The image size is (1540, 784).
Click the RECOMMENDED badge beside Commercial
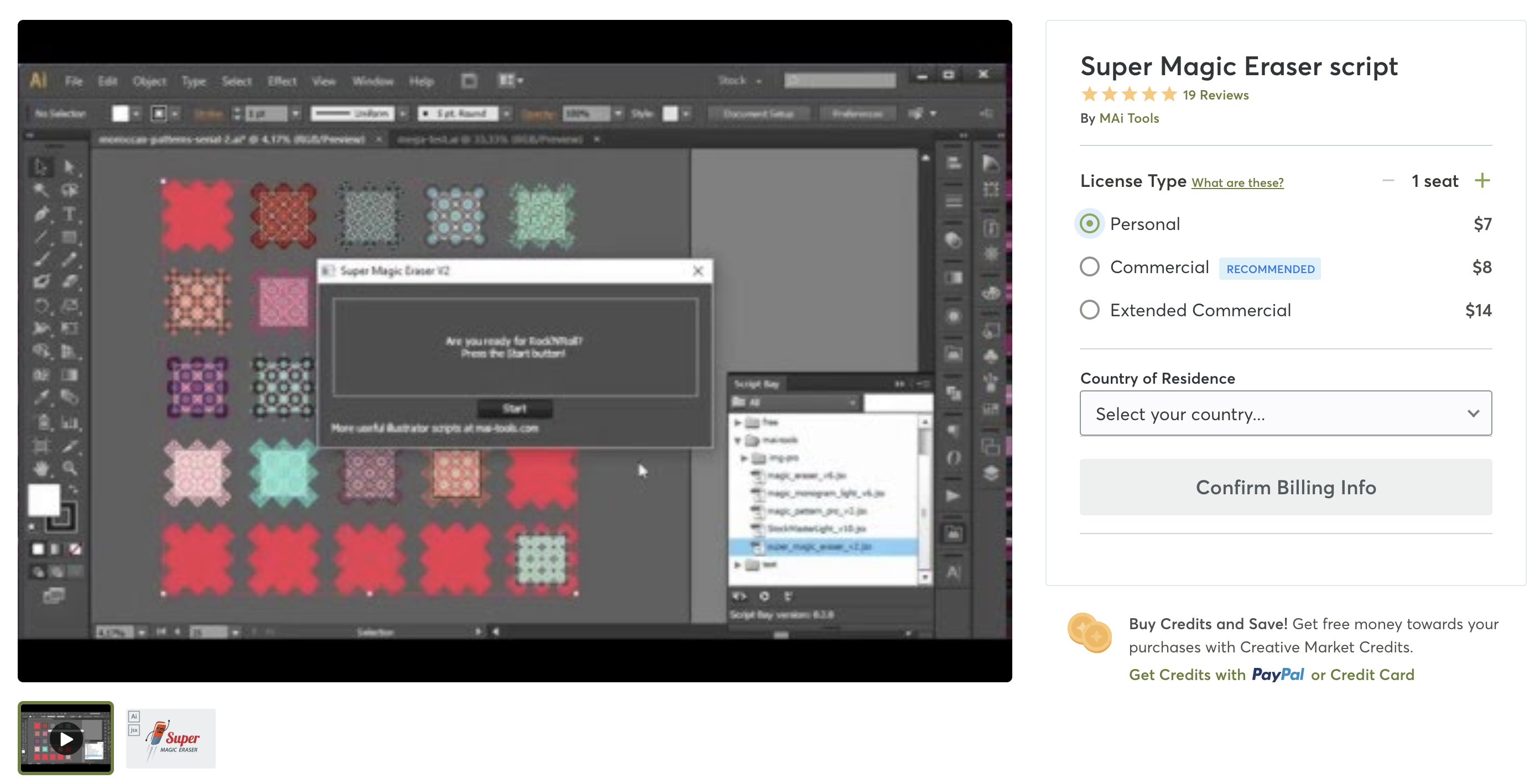[x=1270, y=269]
